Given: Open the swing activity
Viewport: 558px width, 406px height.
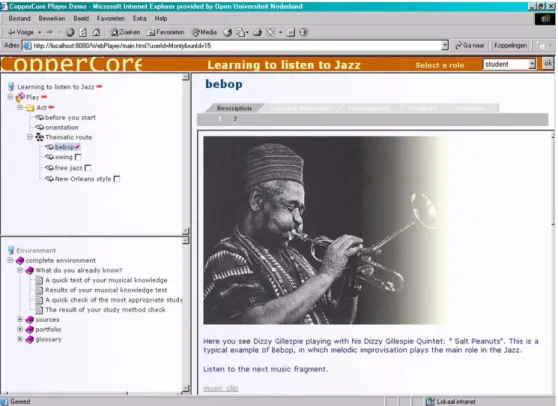Looking at the screenshot, I should point(64,157).
